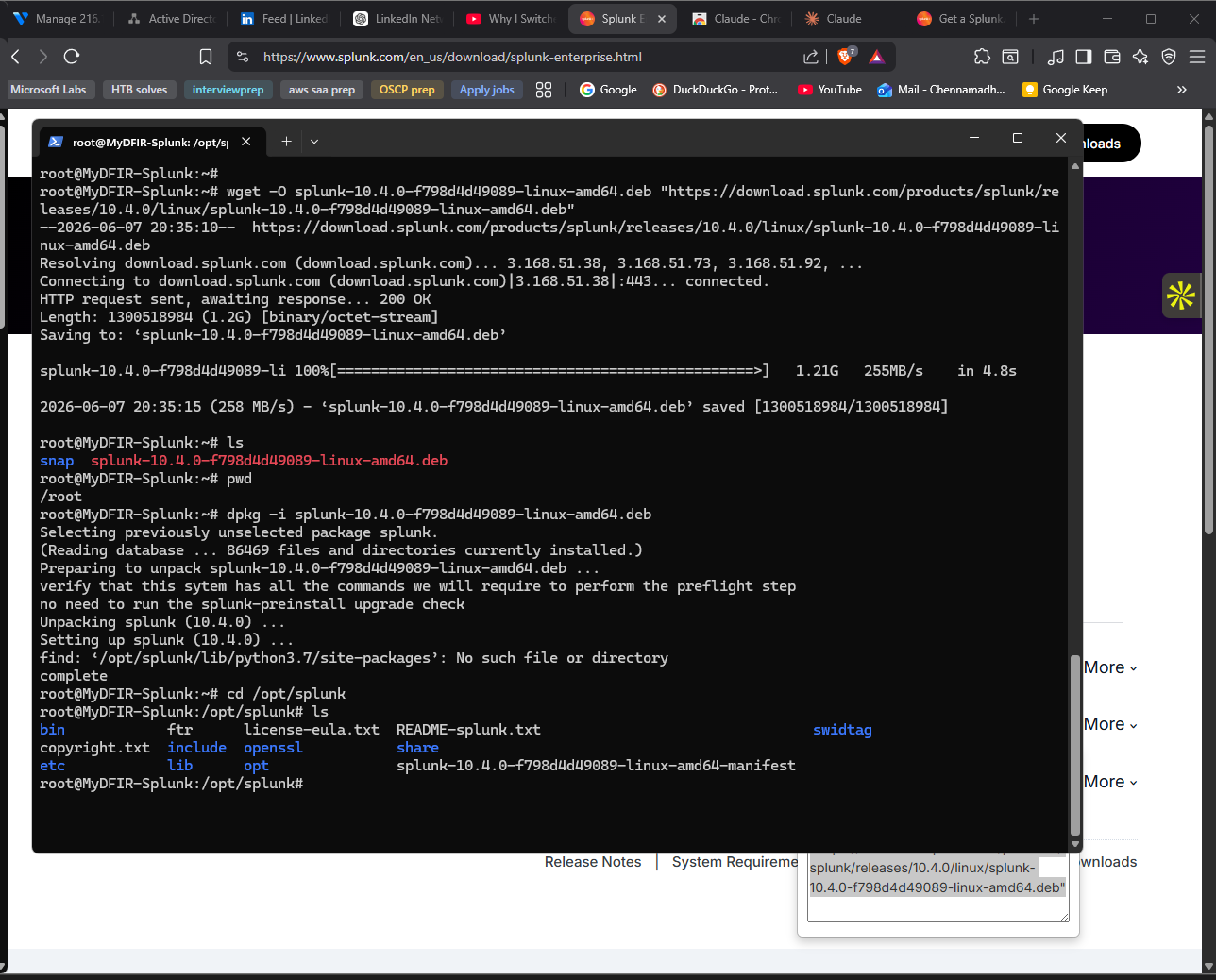Open the browser main hamburger menu
Screen dimensions: 1216x980
pyautogui.click(x=1197, y=57)
